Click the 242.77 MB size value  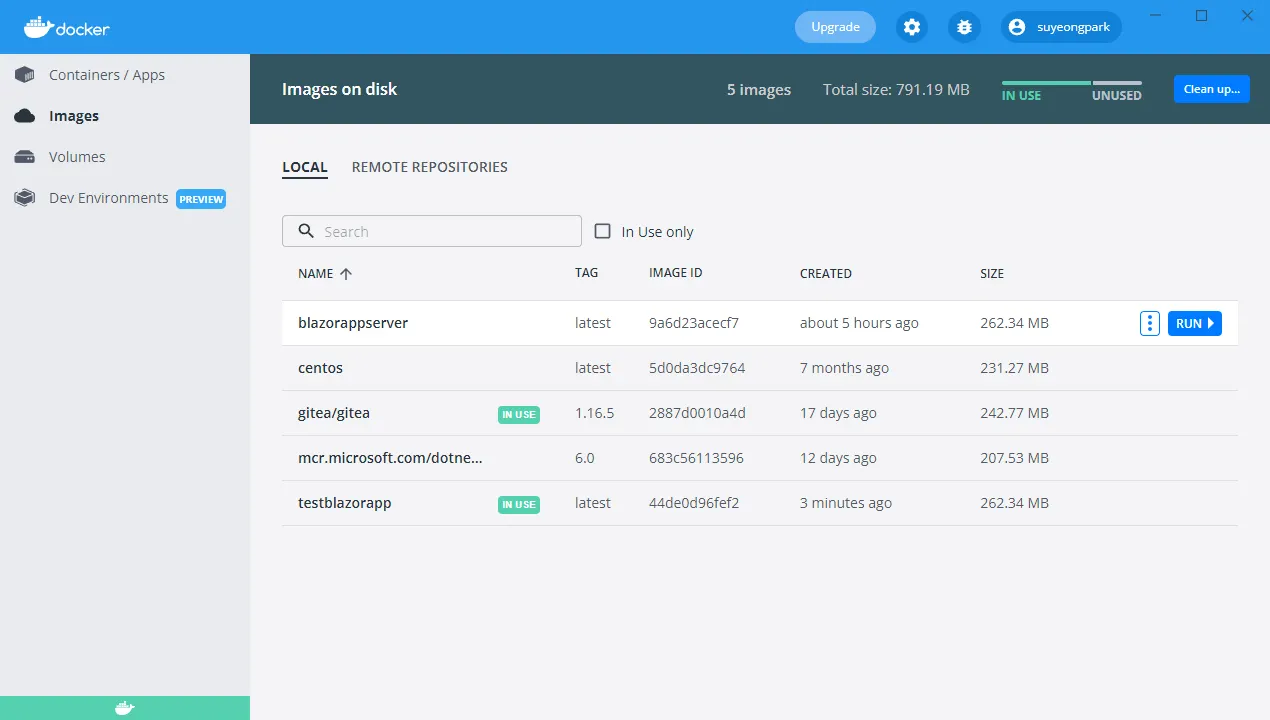(x=1014, y=413)
